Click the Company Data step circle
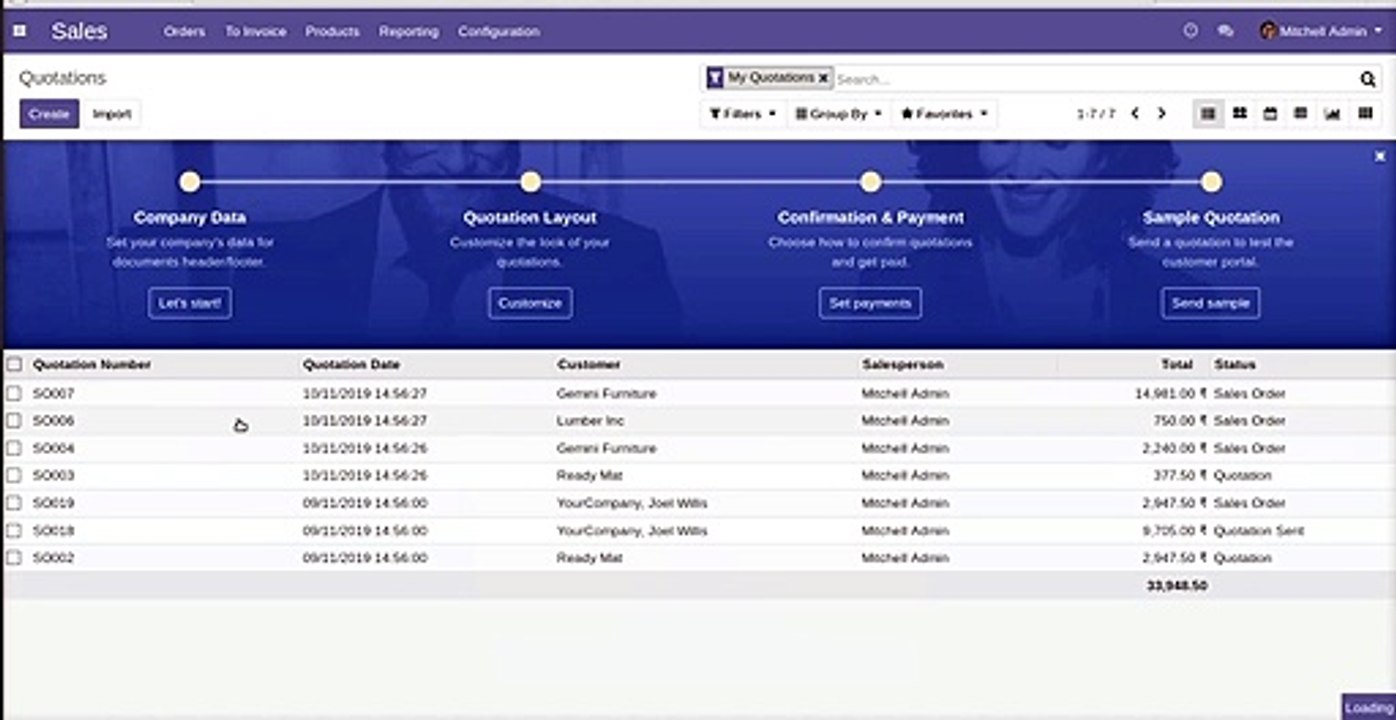The width and height of the screenshot is (1396, 720). [x=190, y=182]
